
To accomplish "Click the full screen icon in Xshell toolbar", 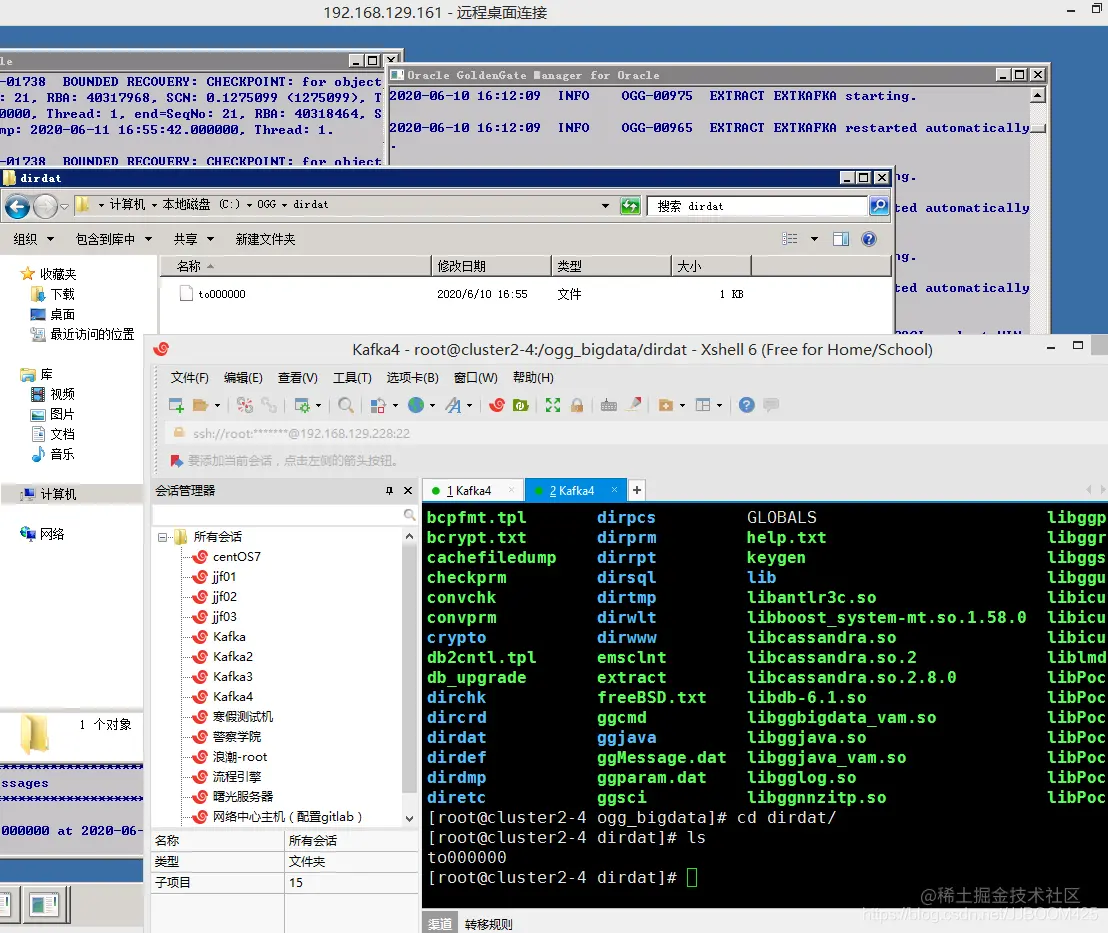I will 553,405.
